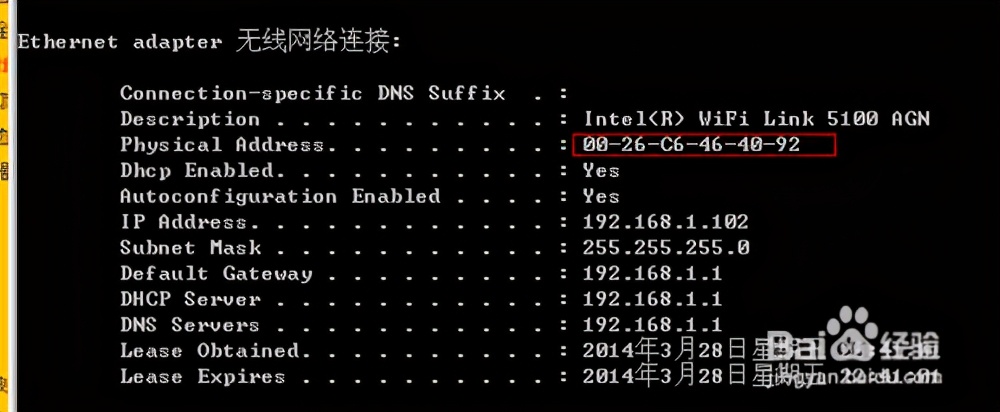1000x412 pixels.
Task: Click the "Physical Address" label
Action: tap(222, 145)
